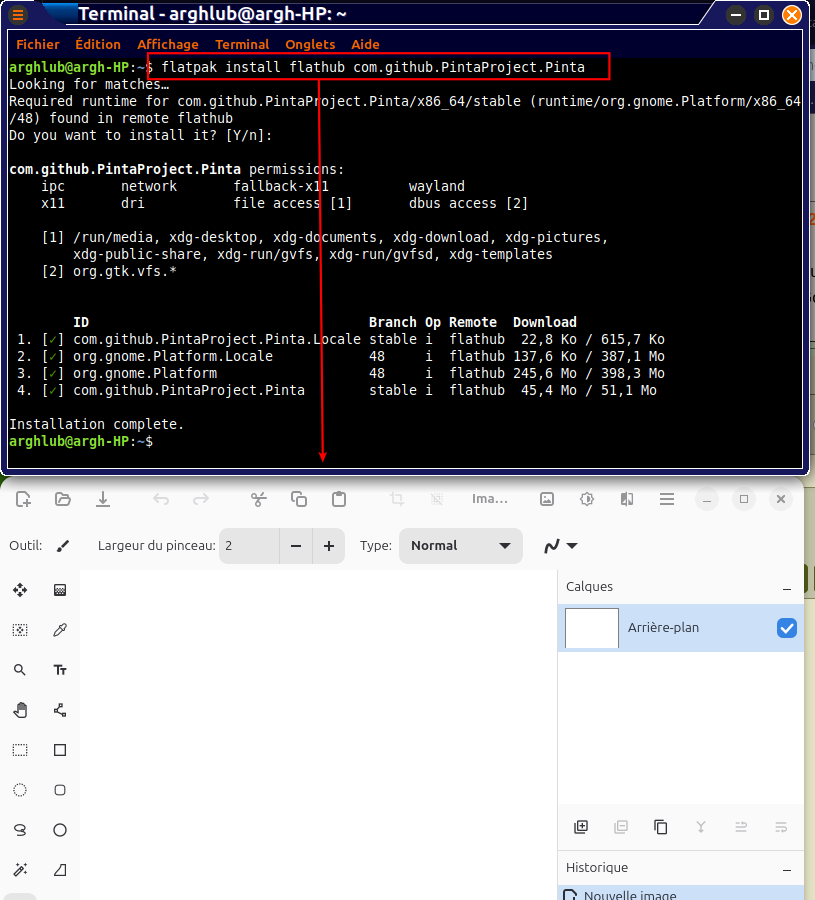Image resolution: width=815 pixels, height=900 pixels.
Task: Paste from clipboard icon in Pinta
Action: coord(339,499)
